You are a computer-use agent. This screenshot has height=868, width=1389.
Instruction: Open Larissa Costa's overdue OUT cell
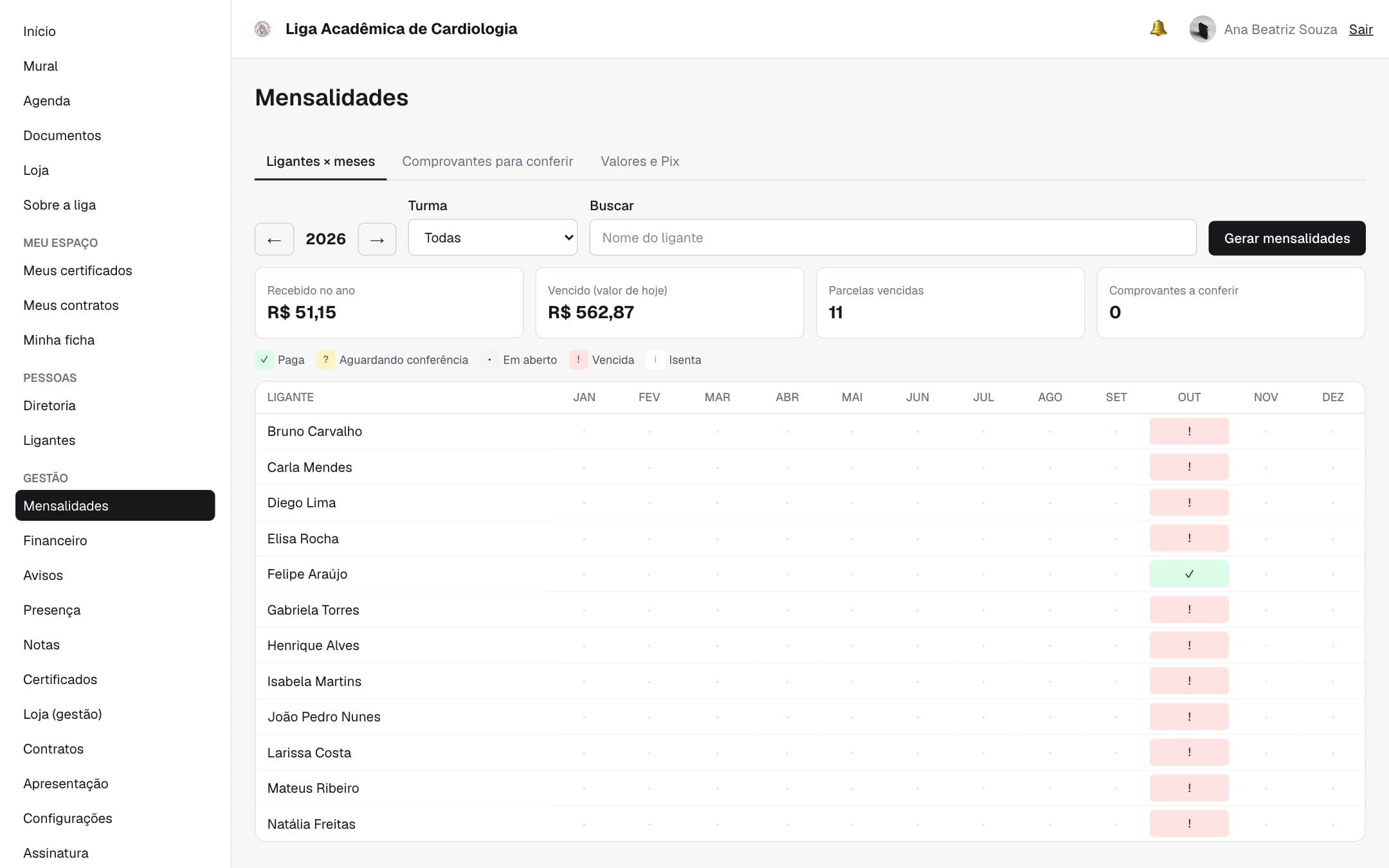click(1189, 752)
